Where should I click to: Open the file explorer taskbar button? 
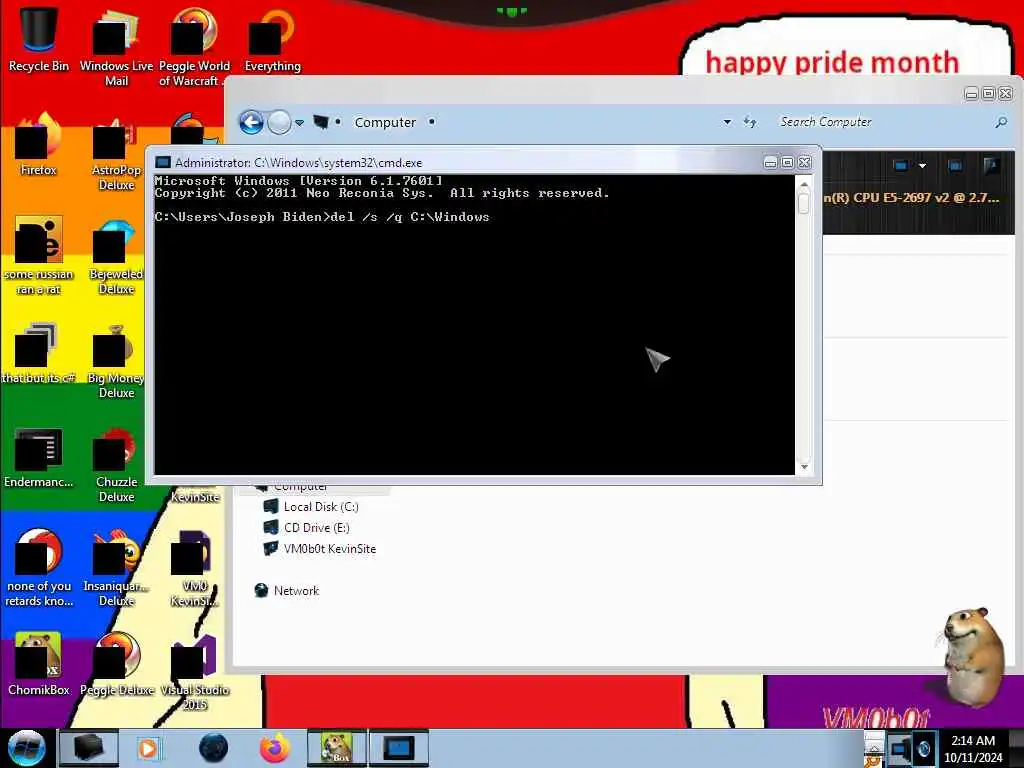(88, 748)
